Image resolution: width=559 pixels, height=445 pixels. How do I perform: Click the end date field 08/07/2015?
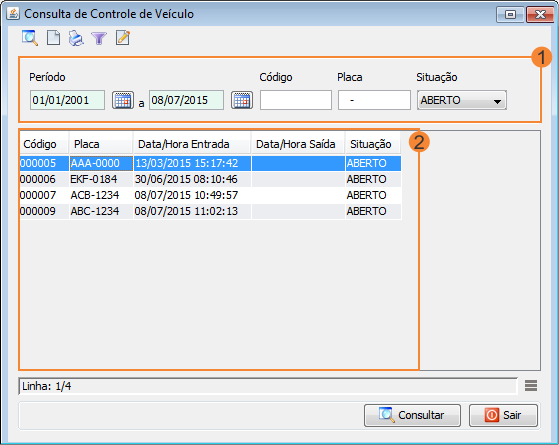(x=186, y=100)
